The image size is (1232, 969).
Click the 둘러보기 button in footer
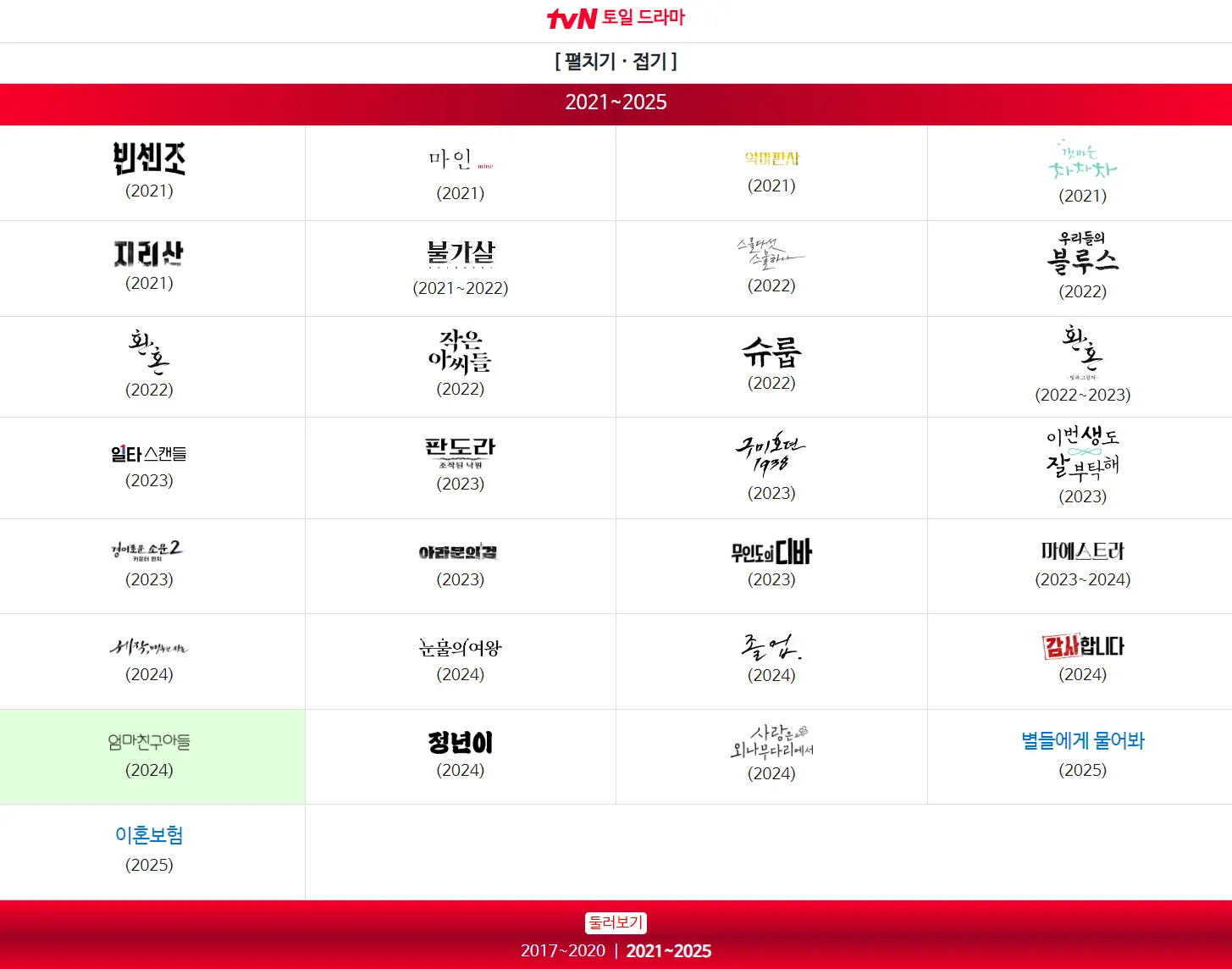[x=616, y=923]
